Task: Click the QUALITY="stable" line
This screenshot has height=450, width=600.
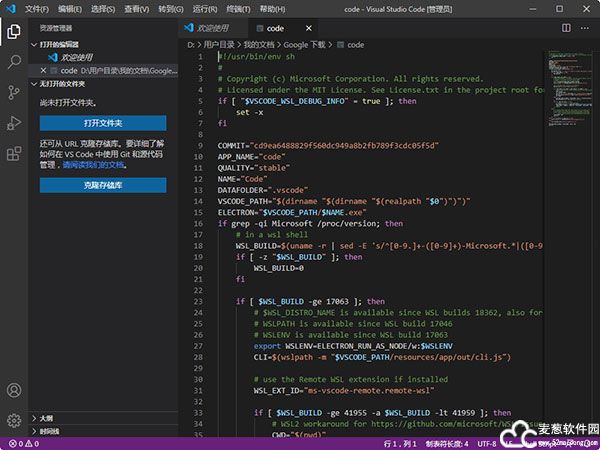Action: 254,168
